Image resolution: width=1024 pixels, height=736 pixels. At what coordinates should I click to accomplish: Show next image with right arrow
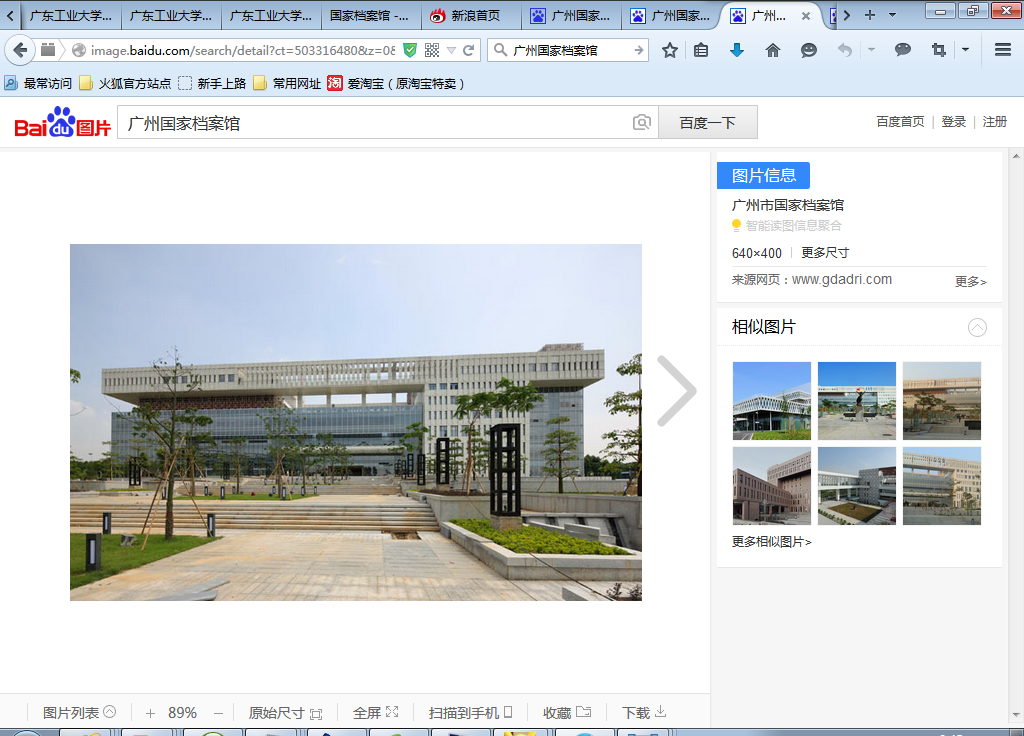(676, 391)
